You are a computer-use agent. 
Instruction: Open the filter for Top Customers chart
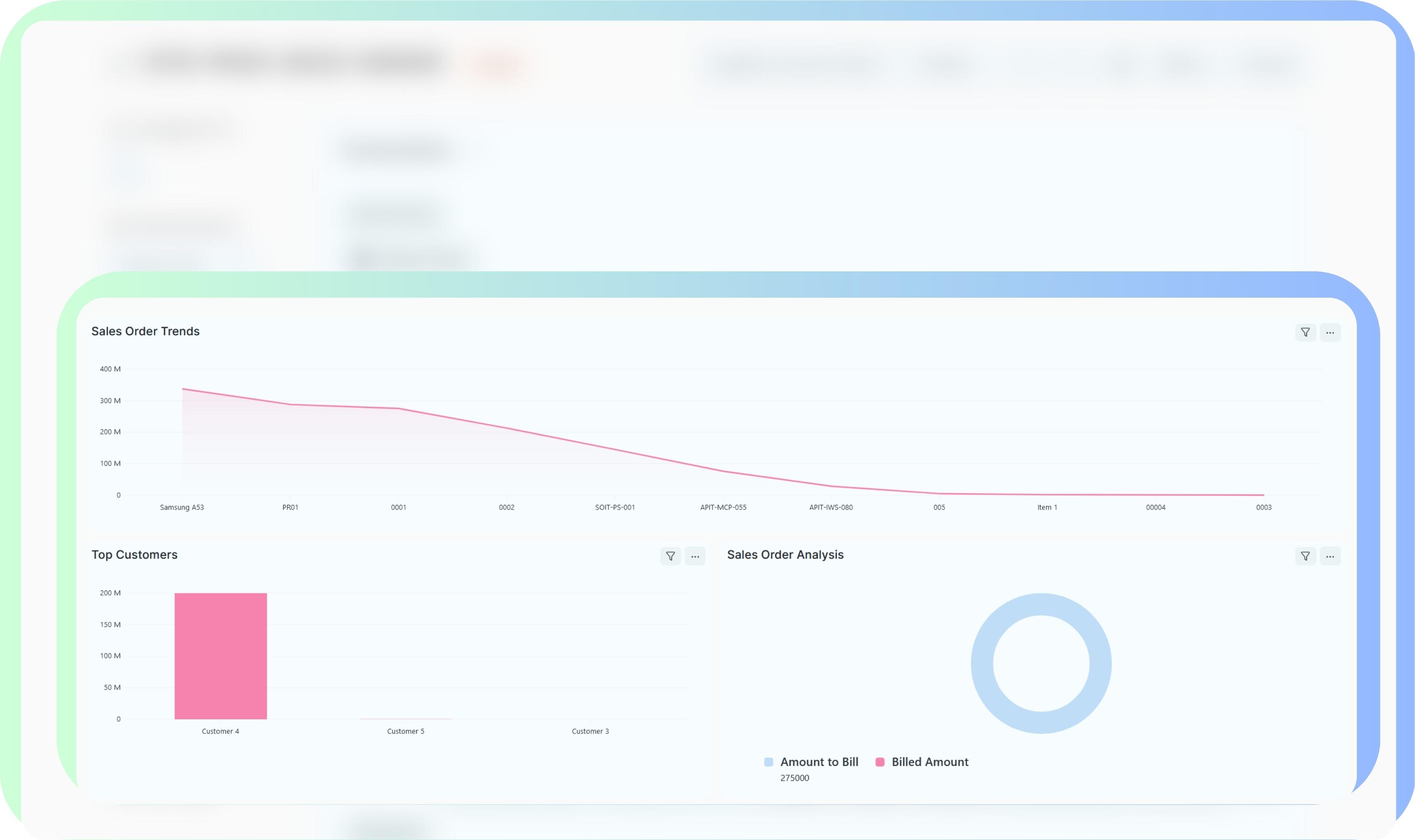670,557
